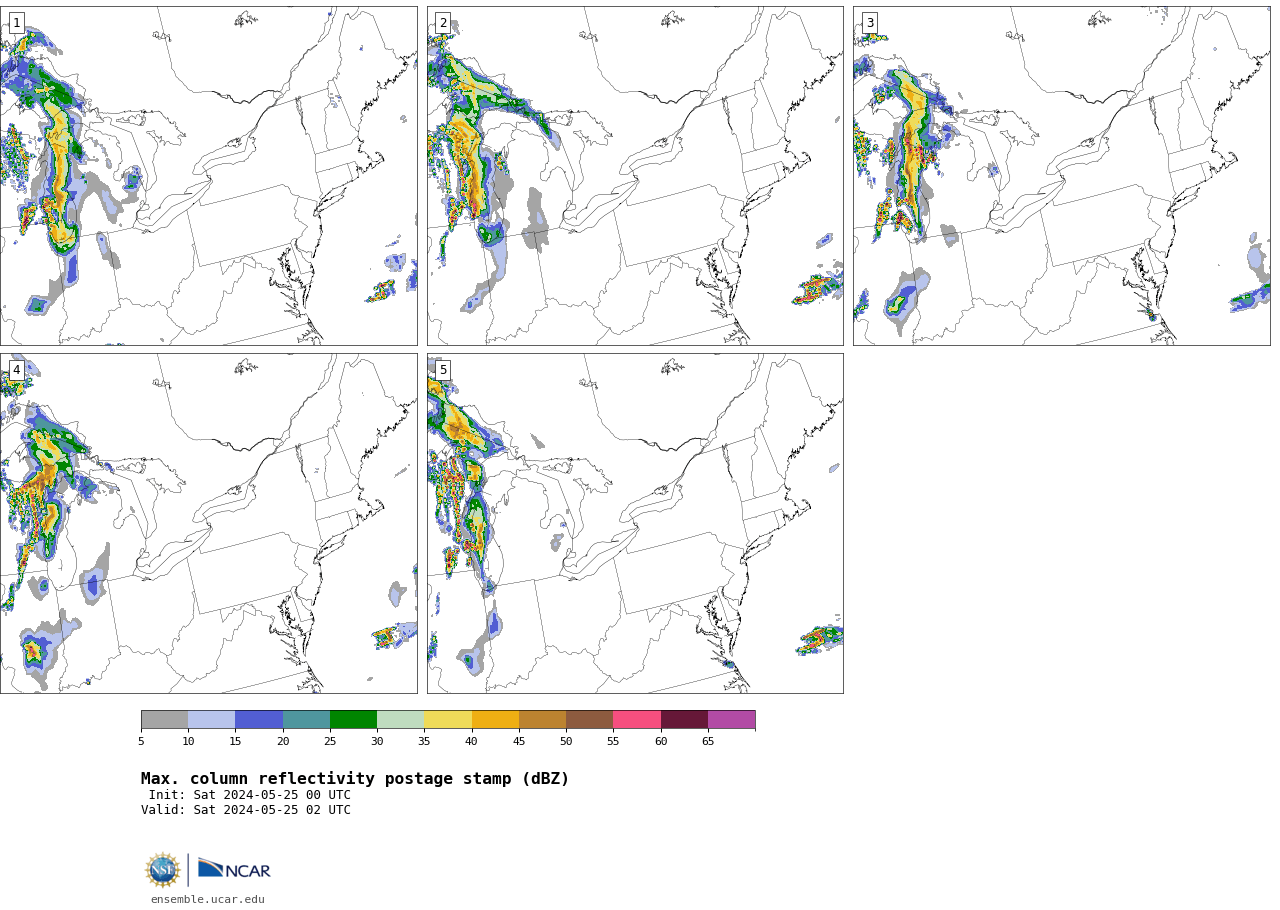Click the gray 5-10 dBZ color swatch

point(164,720)
